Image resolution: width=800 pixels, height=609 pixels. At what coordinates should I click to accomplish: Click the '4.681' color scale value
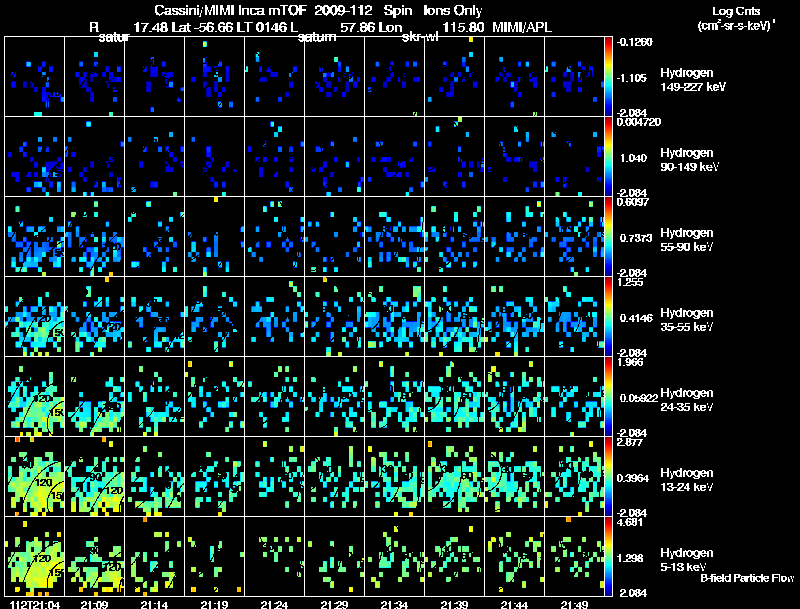630,522
